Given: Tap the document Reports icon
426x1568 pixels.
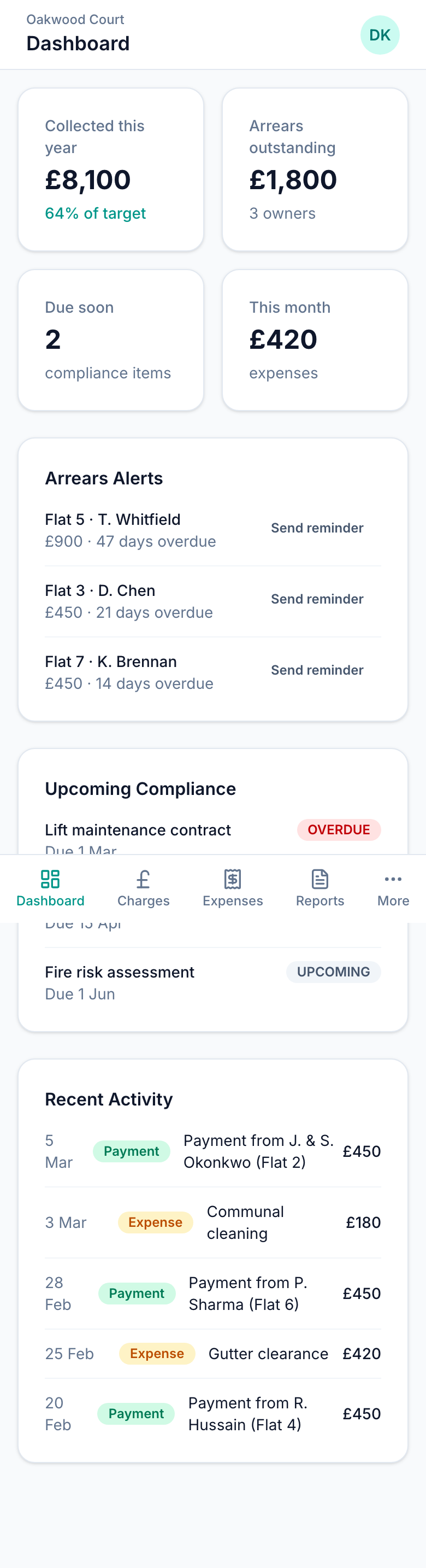Looking at the screenshot, I should (319, 879).
